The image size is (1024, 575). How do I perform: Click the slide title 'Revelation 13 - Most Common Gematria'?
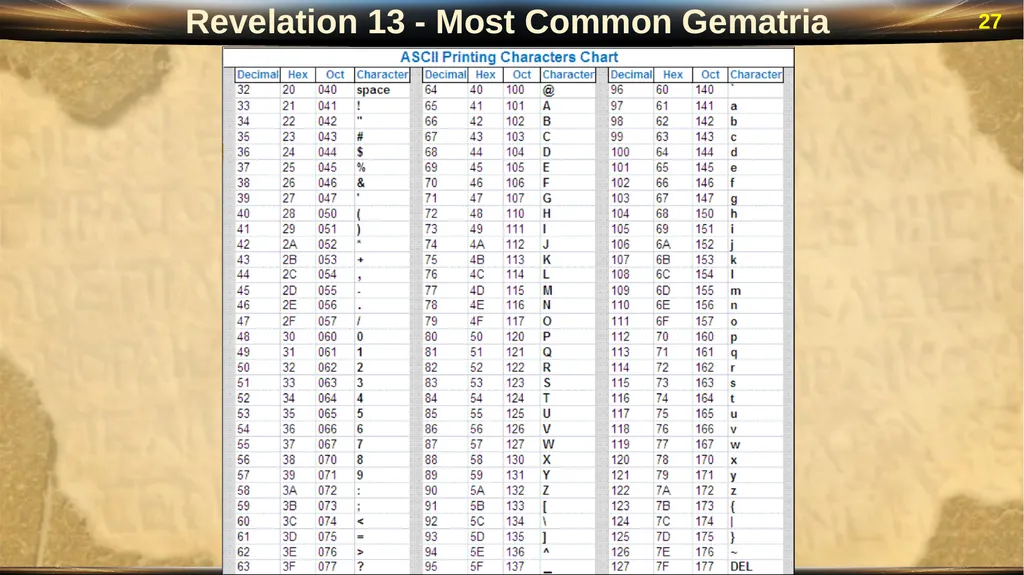tap(507, 22)
